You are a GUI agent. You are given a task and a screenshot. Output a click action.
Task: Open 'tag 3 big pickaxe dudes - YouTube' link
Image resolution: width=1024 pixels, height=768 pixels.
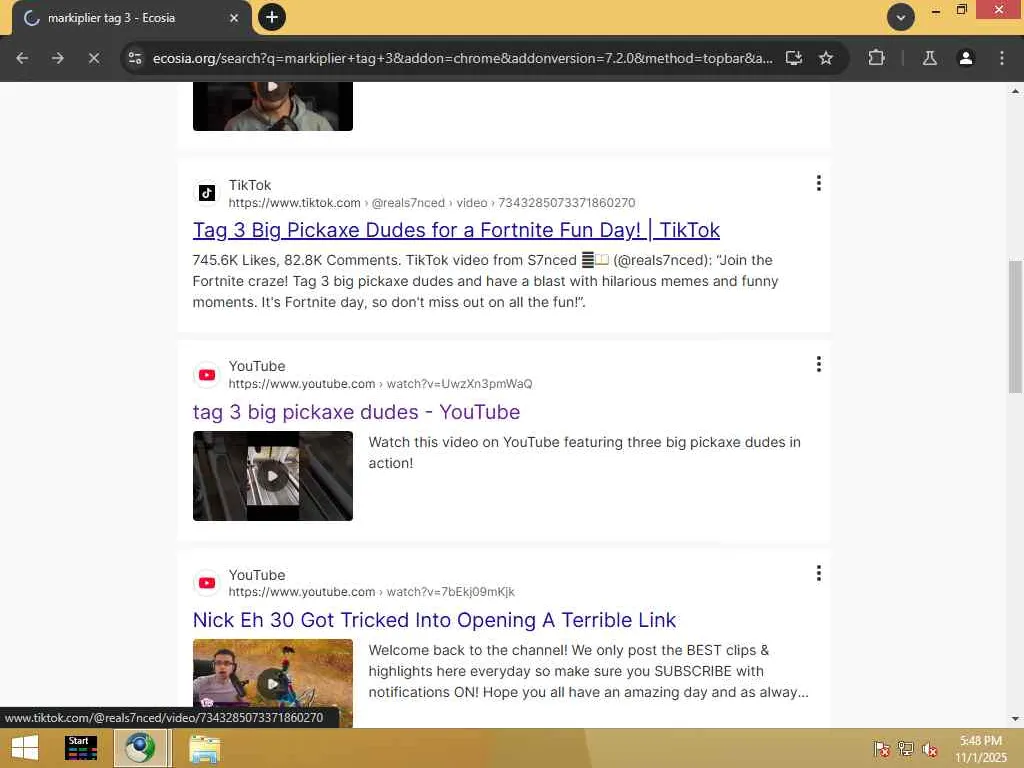356,412
